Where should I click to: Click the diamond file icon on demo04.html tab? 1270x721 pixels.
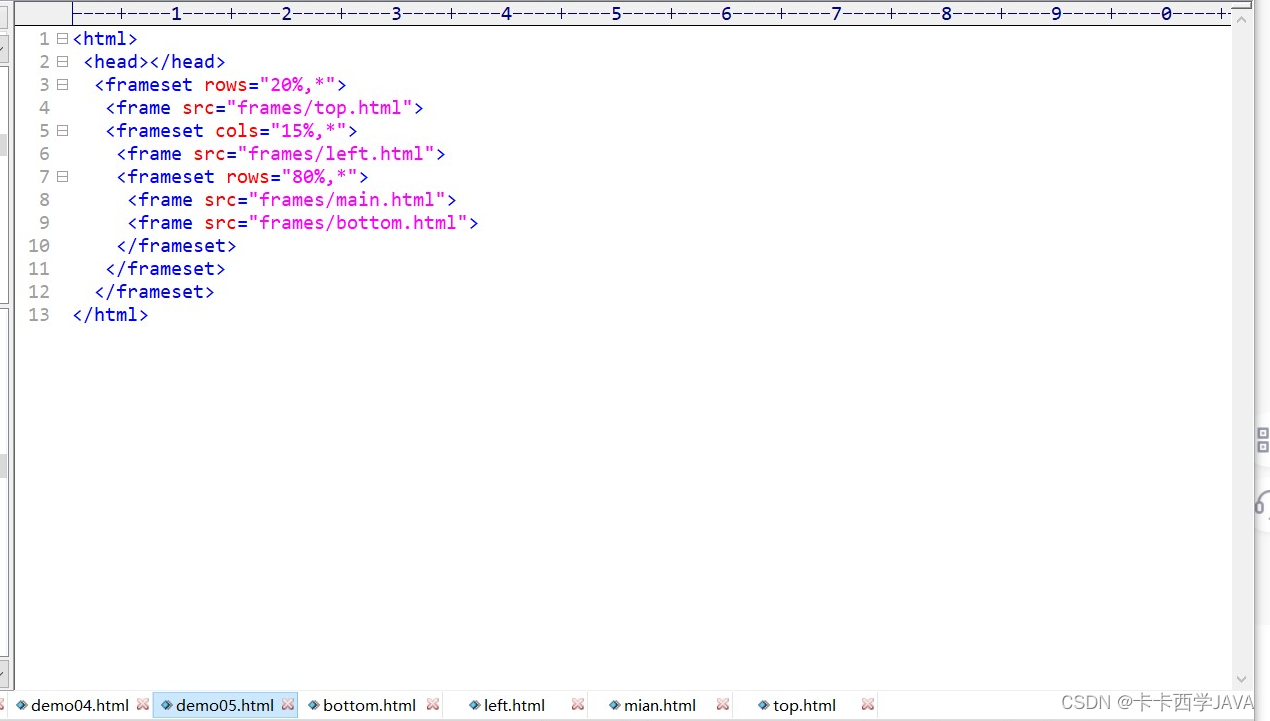[20, 705]
